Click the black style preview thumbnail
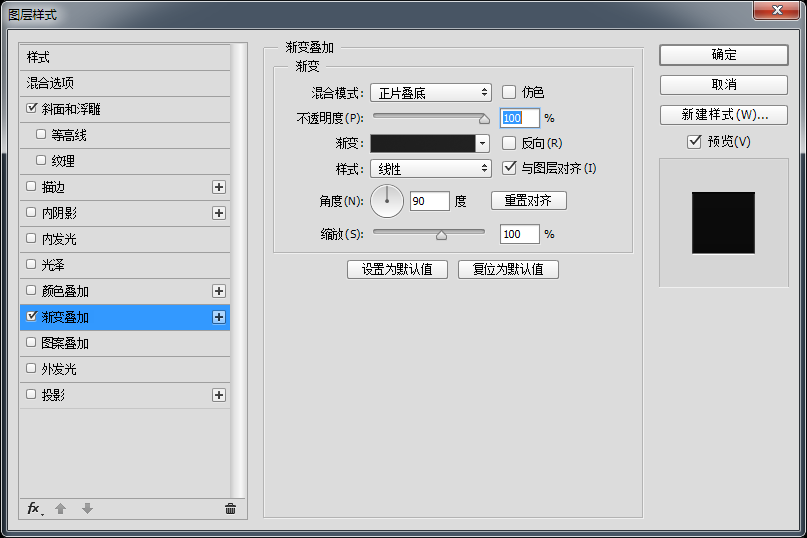 723,222
